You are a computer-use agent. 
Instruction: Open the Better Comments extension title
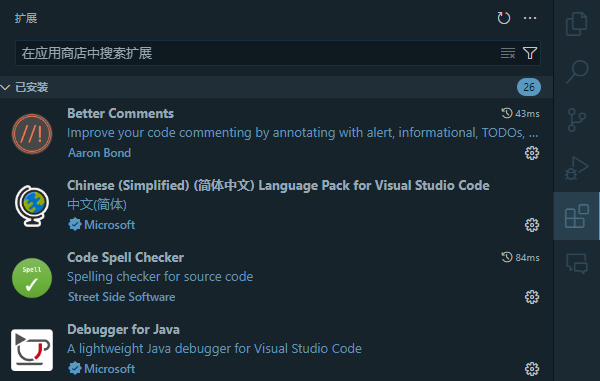[x=121, y=114]
